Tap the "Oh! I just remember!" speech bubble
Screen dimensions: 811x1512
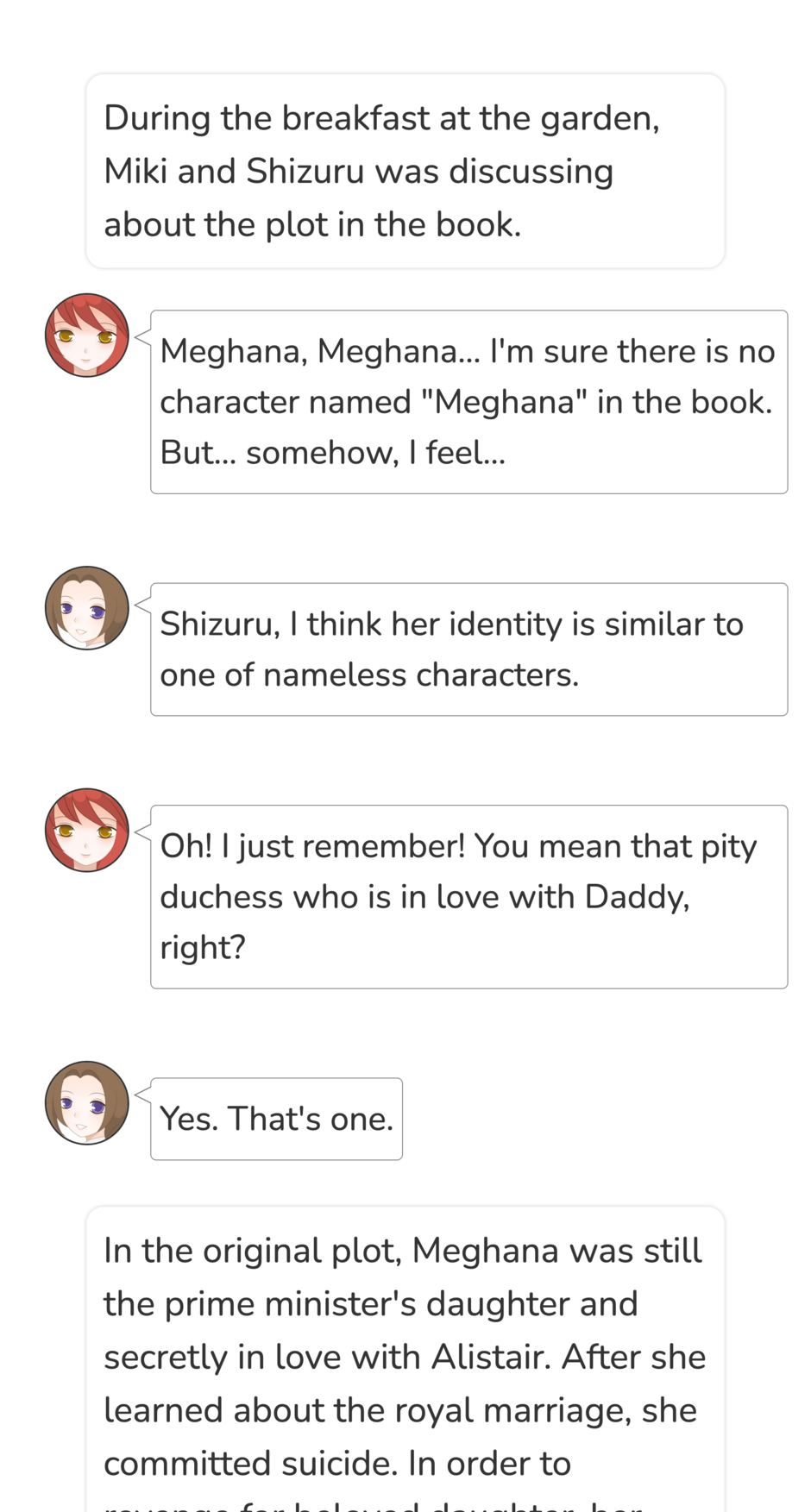[468, 897]
